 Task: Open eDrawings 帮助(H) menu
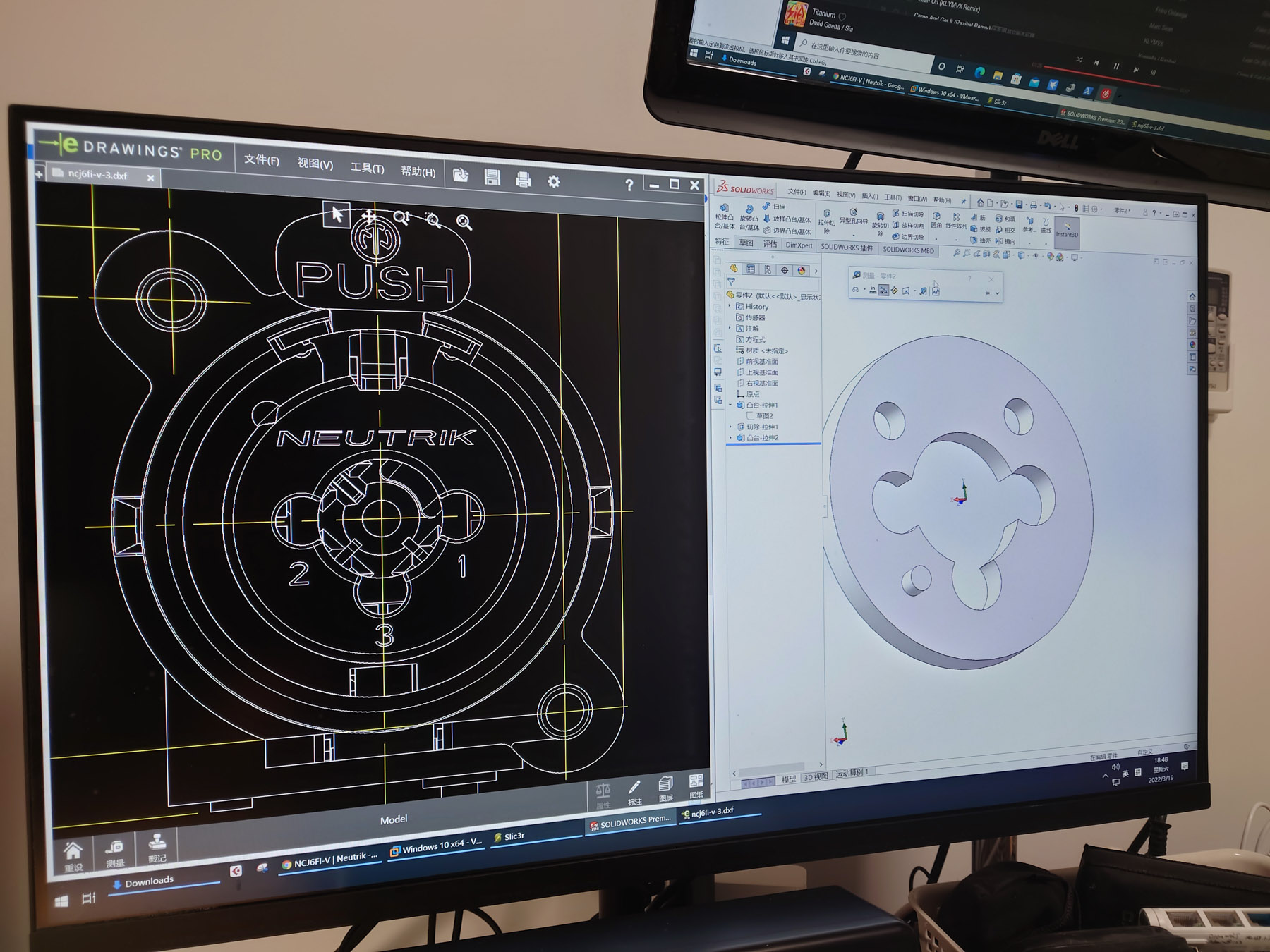click(x=418, y=171)
